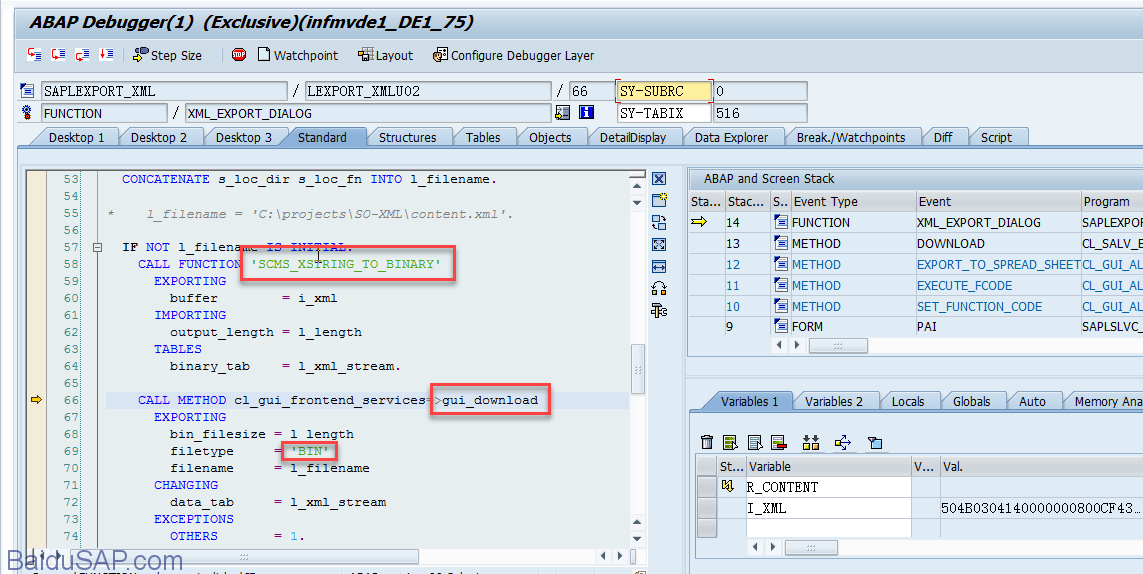Click the I_XML variable cell
This screenshot has width=1143, height=574.
(x=828, y=508)
